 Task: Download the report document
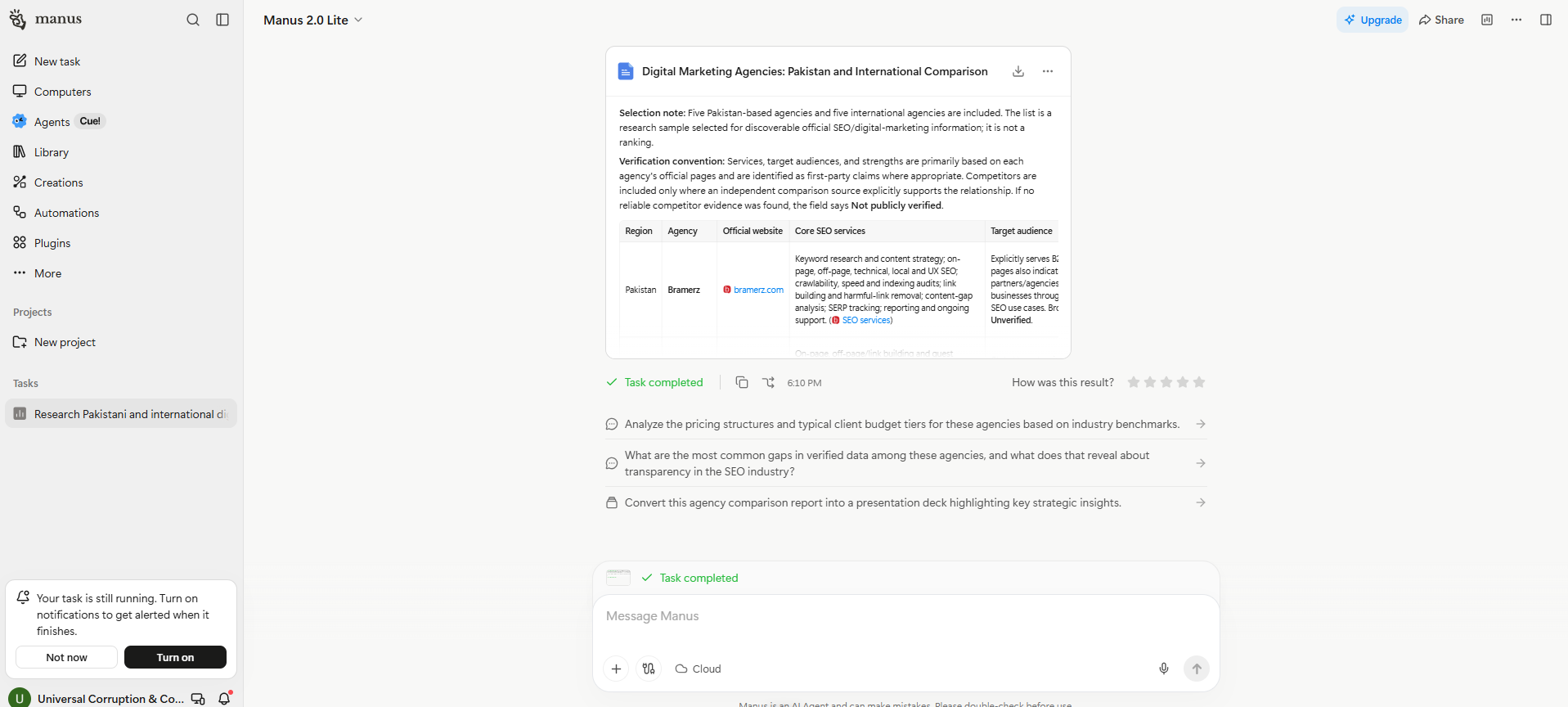pos(1018,71)
